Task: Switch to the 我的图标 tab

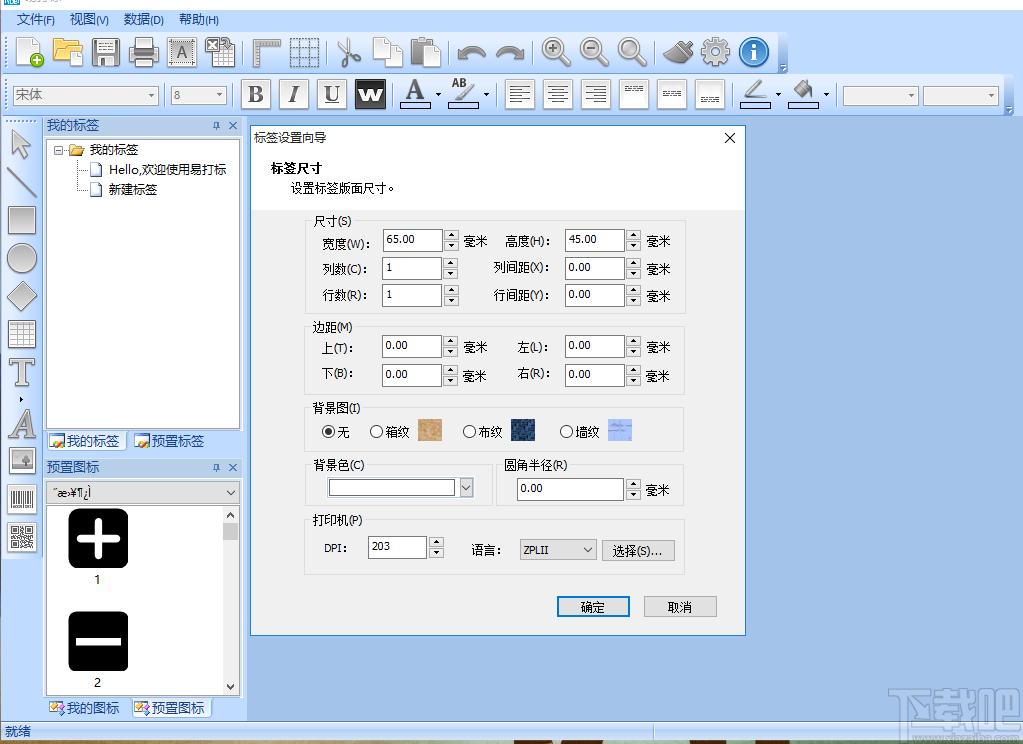Action: point(84,708)
